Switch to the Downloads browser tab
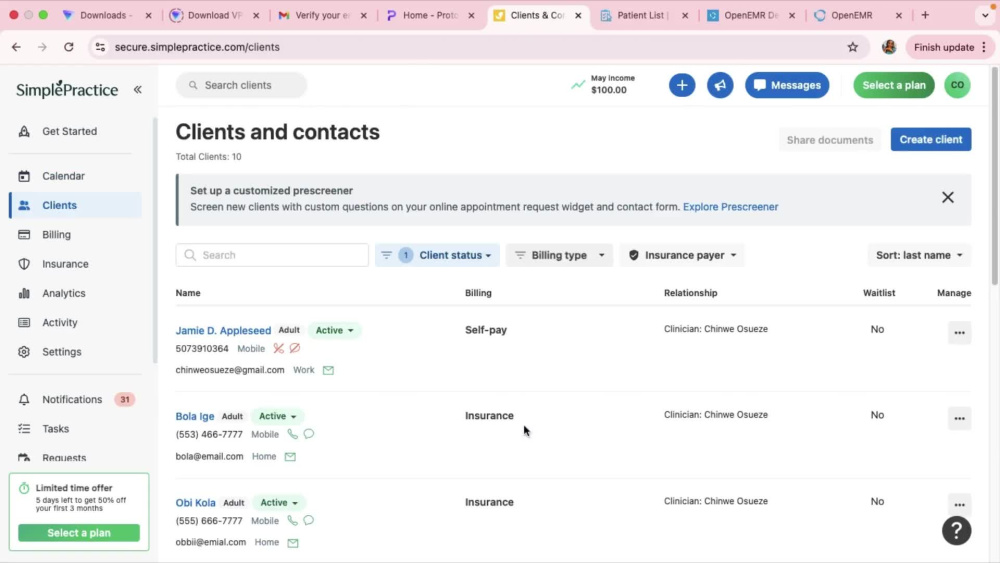The width and height of the screenshot is (1000, 563). click(106, 15)
